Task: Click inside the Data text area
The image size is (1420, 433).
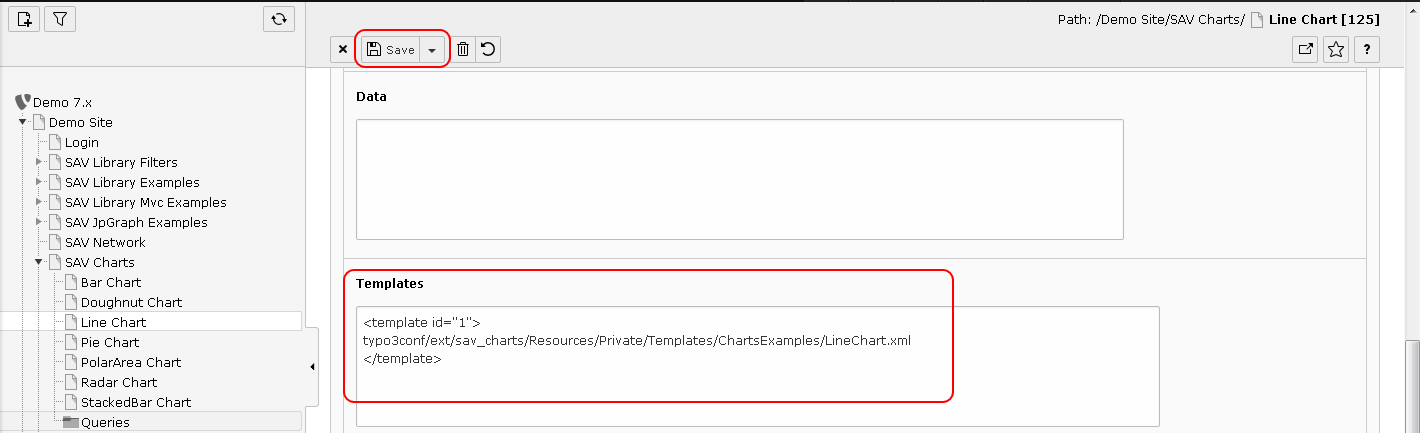Action: coord(740,179)
